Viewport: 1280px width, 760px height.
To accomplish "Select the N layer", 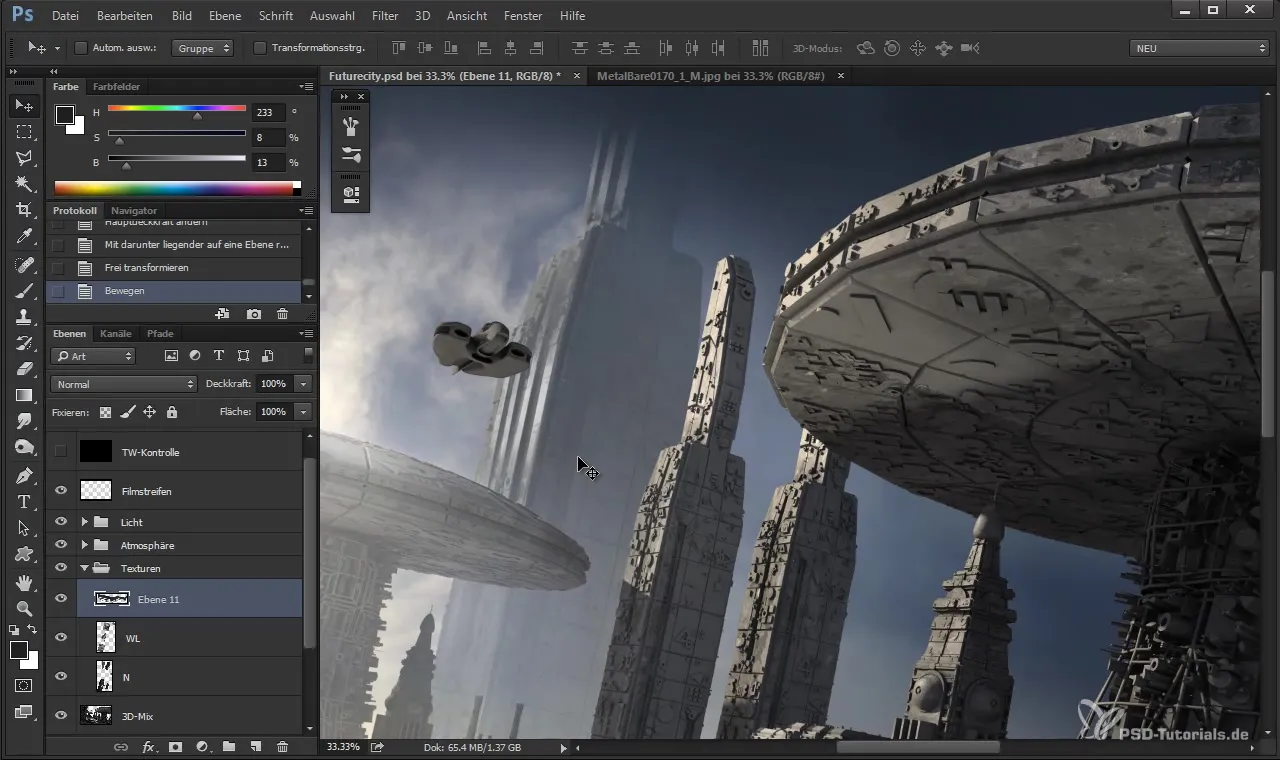I will [x=175, y=677].
